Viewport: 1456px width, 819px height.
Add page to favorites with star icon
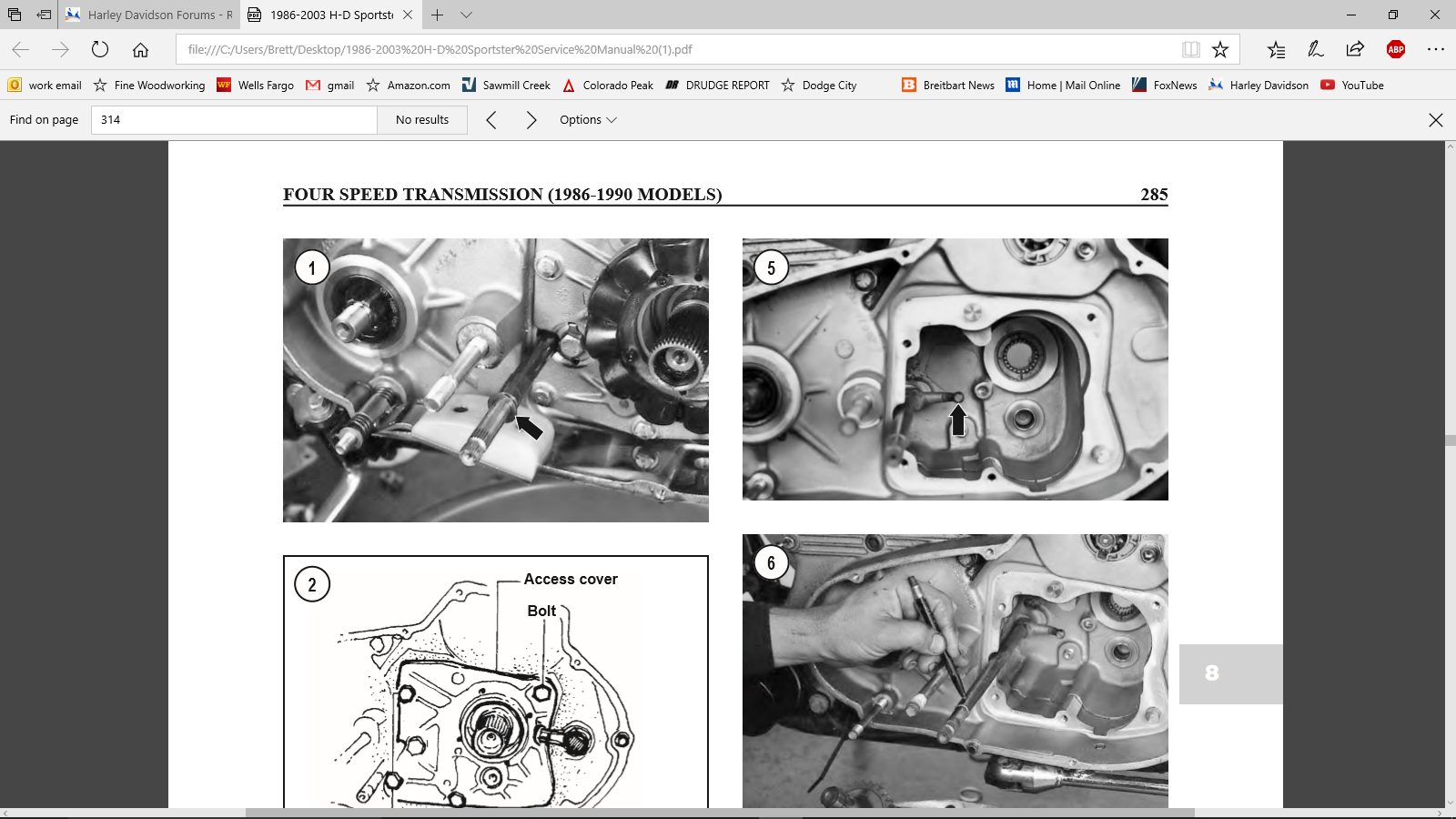pos(1220,49)
